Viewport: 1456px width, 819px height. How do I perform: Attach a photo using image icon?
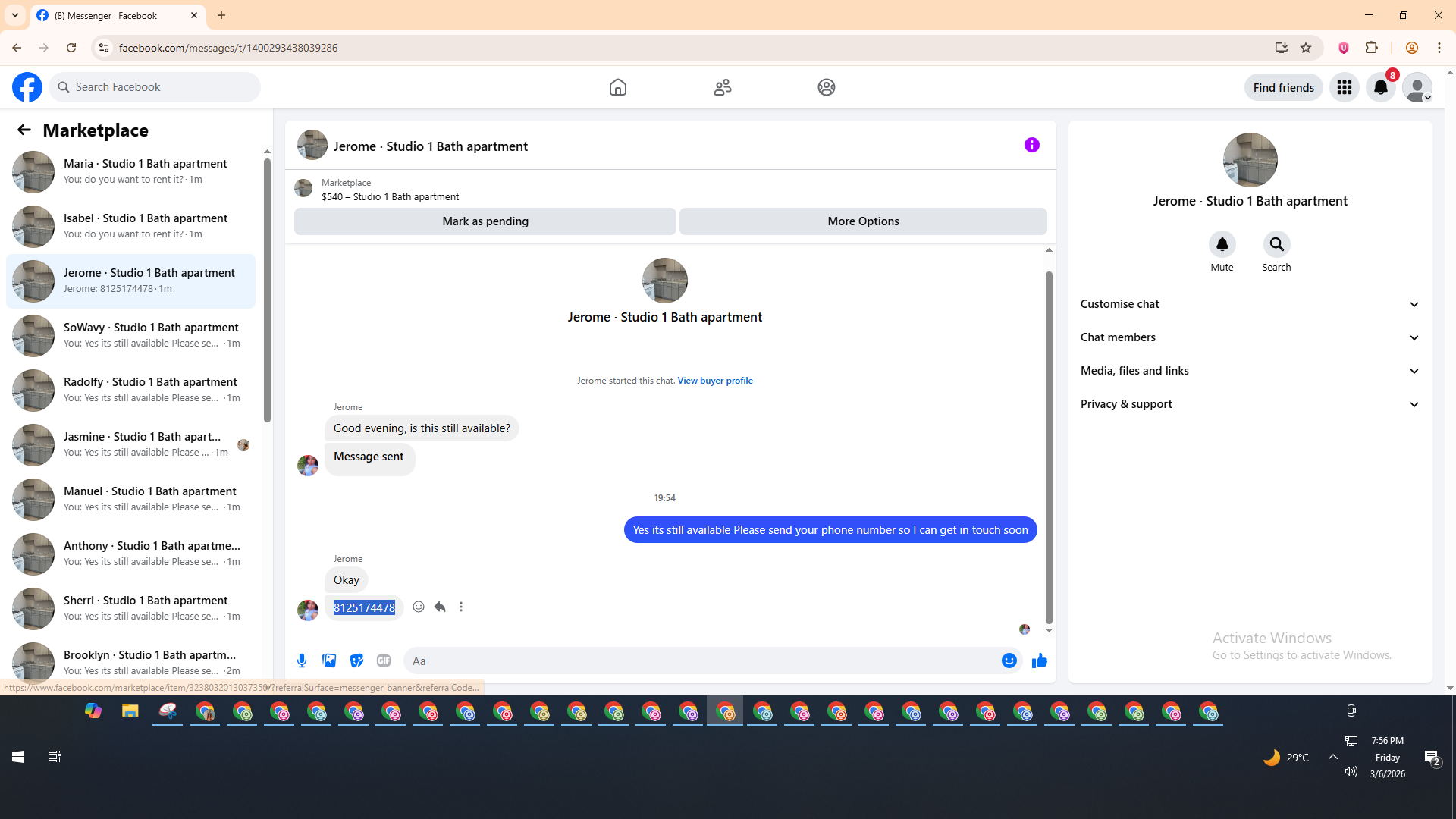tap(329, 661)
